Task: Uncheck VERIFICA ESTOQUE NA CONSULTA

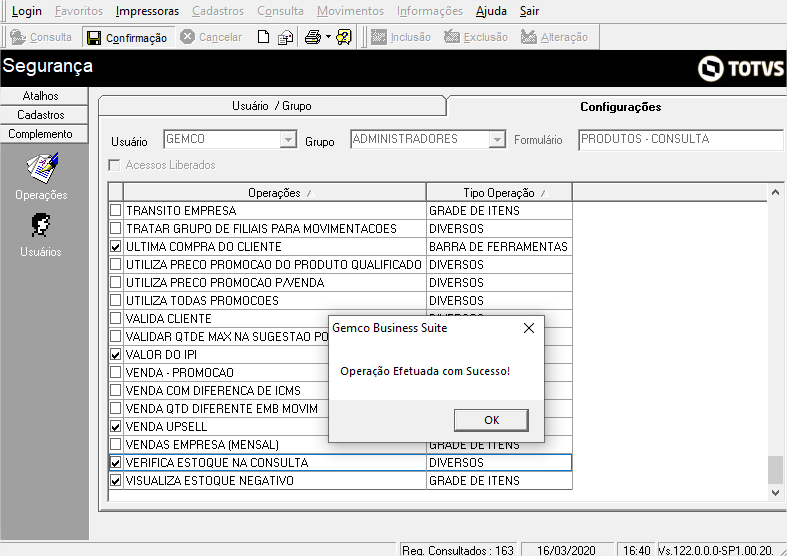Action: coord(115,462)
